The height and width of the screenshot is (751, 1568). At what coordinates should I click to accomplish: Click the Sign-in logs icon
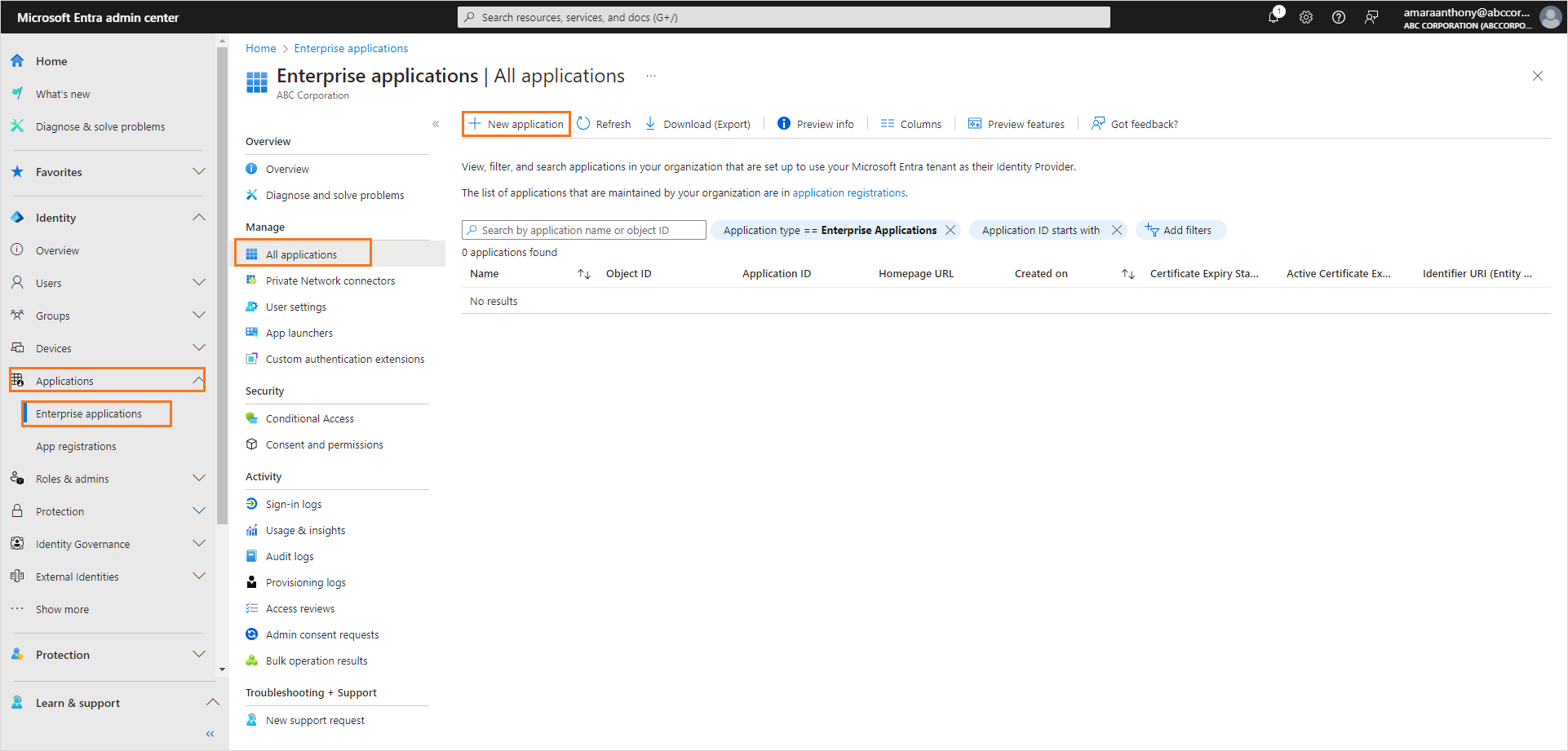[252, 504]
